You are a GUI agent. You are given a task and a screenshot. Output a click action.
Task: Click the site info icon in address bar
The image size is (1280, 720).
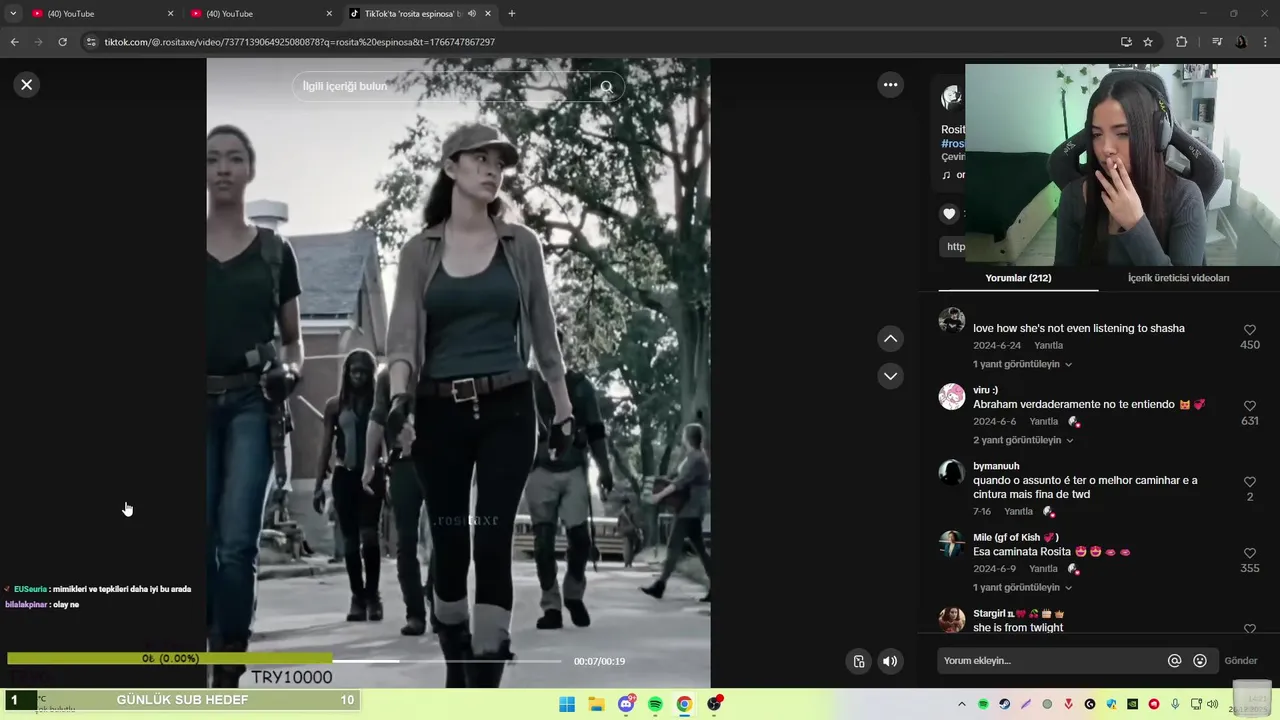point(91,42)
